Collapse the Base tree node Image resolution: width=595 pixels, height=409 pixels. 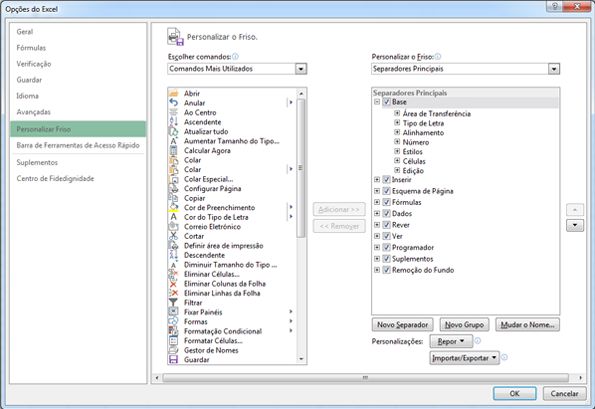click(377, 102)
